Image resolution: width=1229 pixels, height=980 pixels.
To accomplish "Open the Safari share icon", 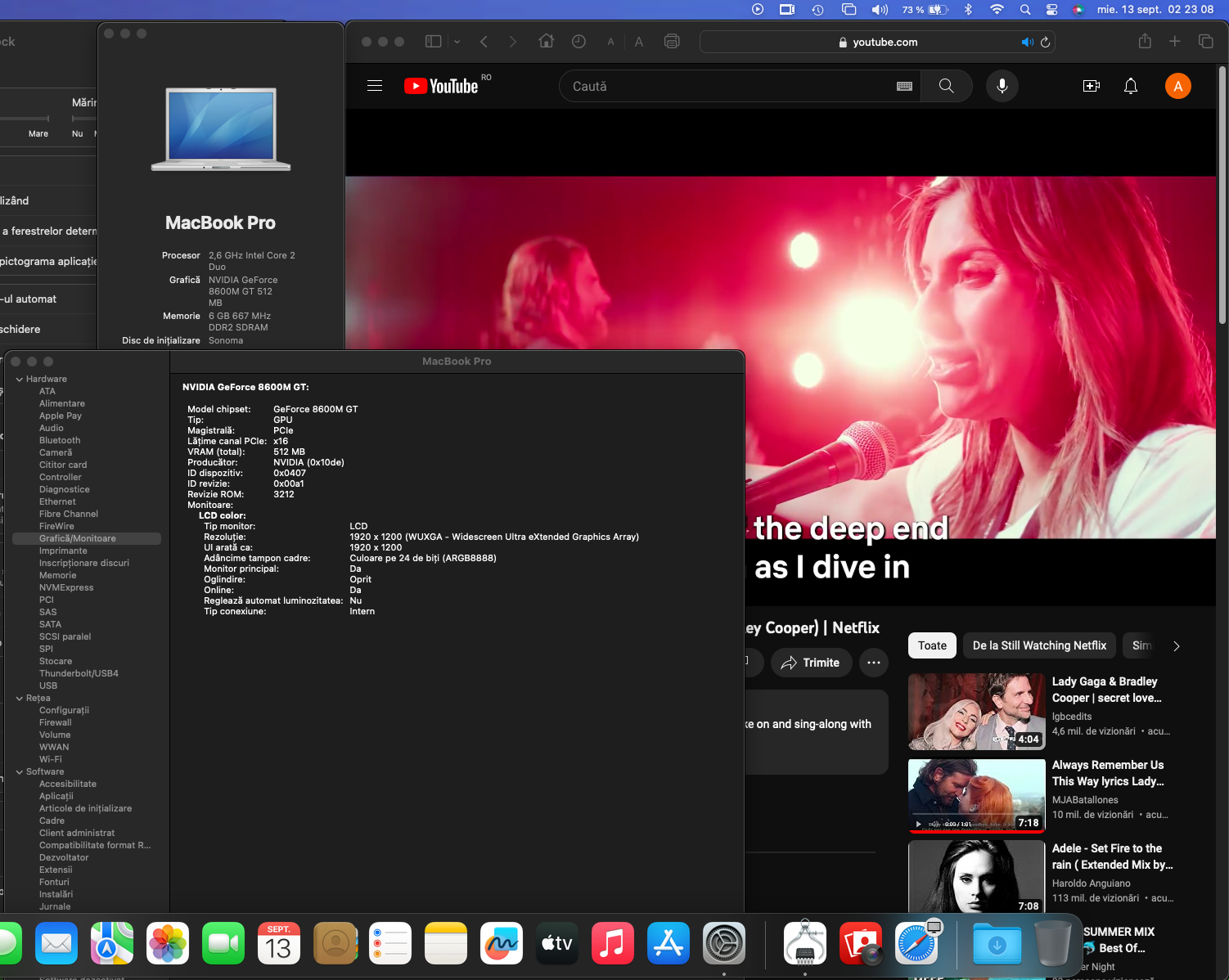I will (x=1144, y=42).
